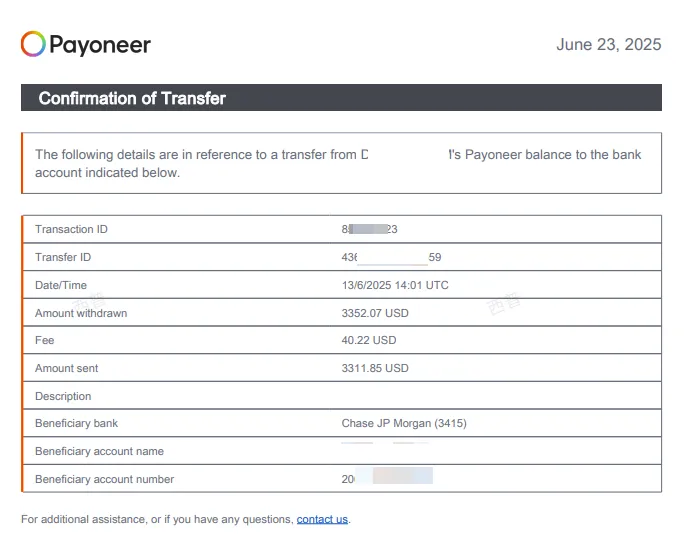Click the Payoneer wordmark text
Image resolution: width=684 pixels, height=554 pixels.
pos(100,45)
